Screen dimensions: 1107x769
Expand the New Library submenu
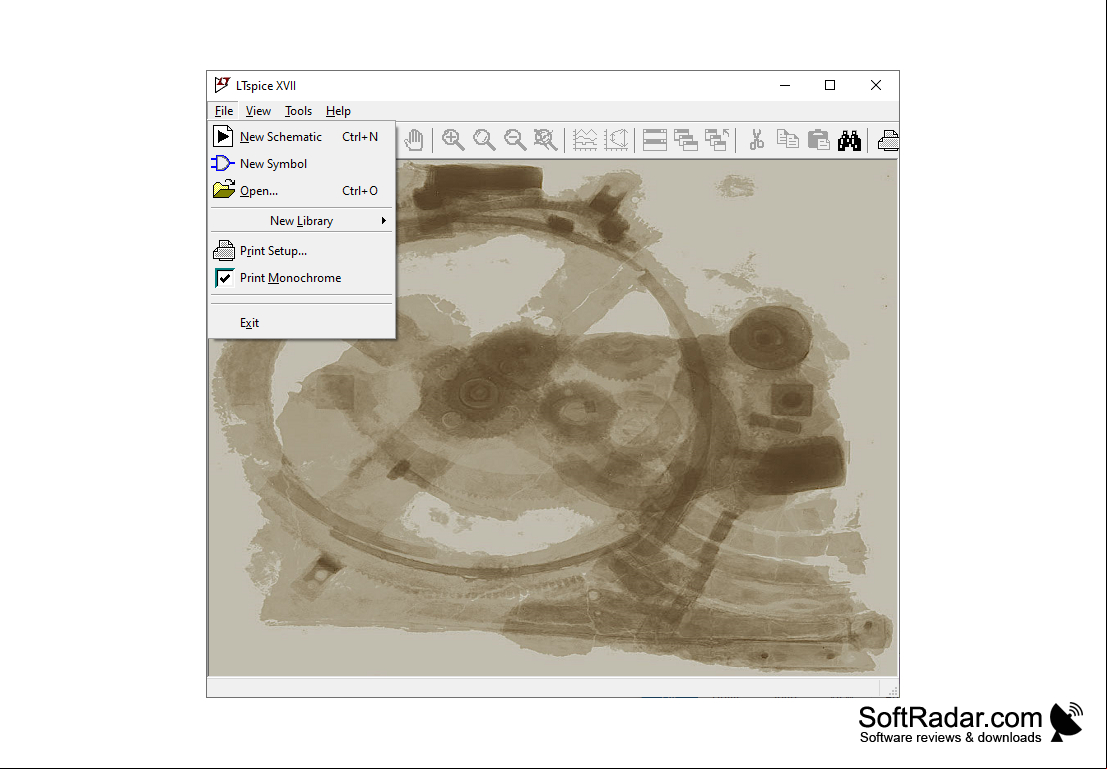click(301, 220)
